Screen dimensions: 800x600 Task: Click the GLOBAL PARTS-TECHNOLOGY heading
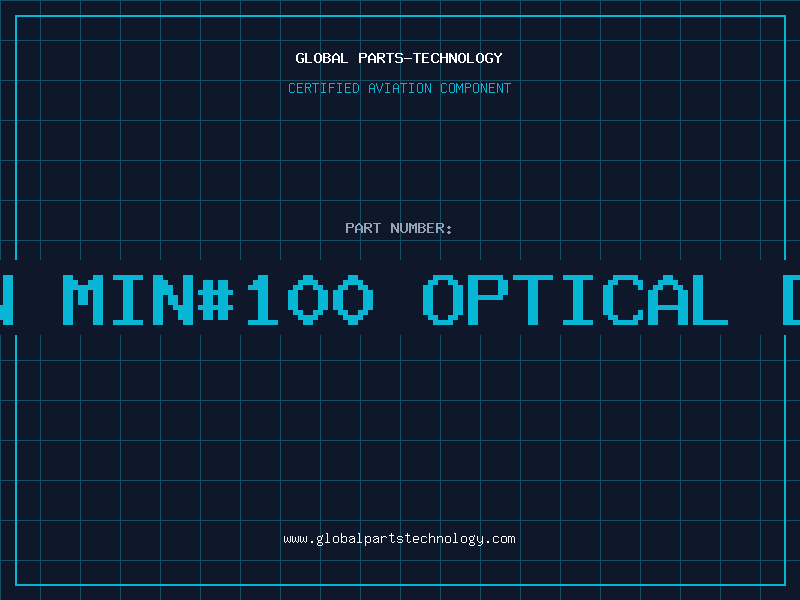[x=399, y=58]
